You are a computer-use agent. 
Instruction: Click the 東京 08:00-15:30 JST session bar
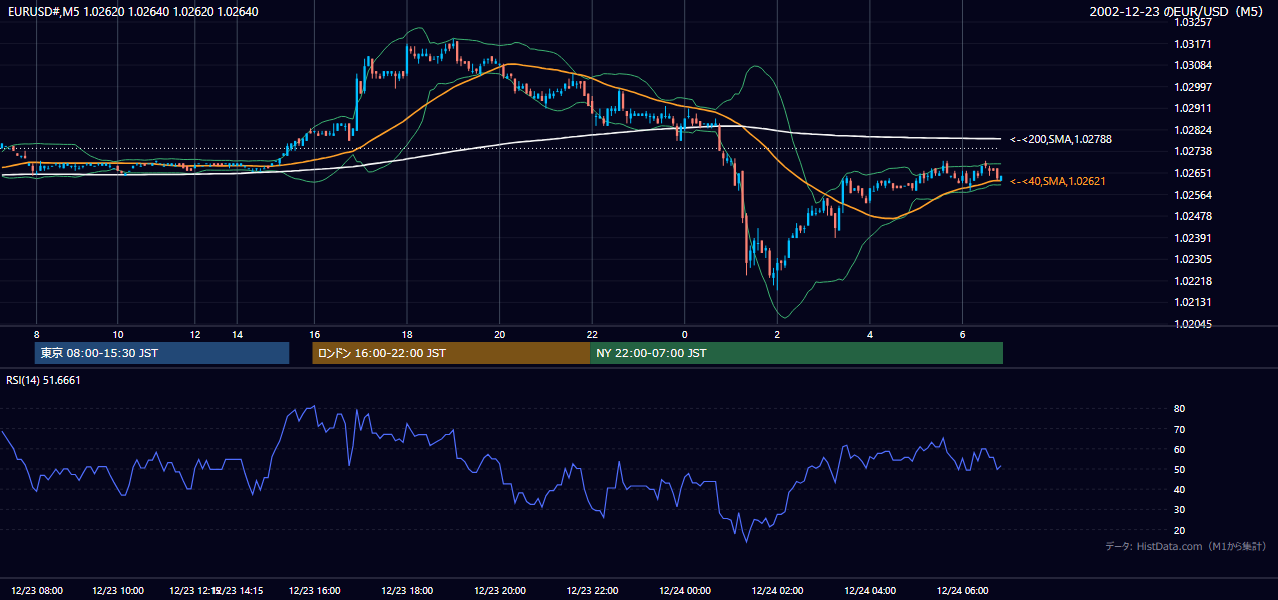[162, 353]
